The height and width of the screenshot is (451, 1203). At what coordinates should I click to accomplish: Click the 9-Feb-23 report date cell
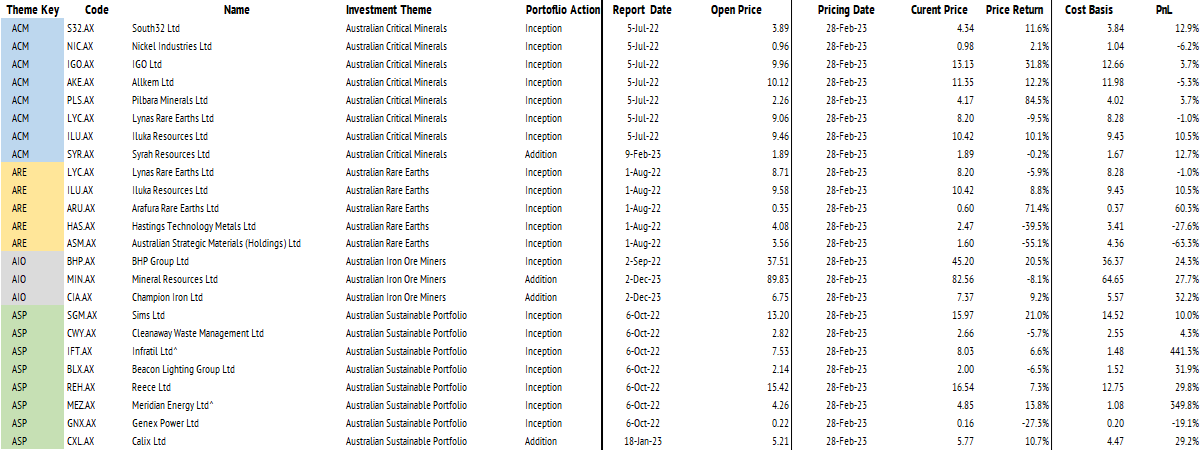point(640,154)
